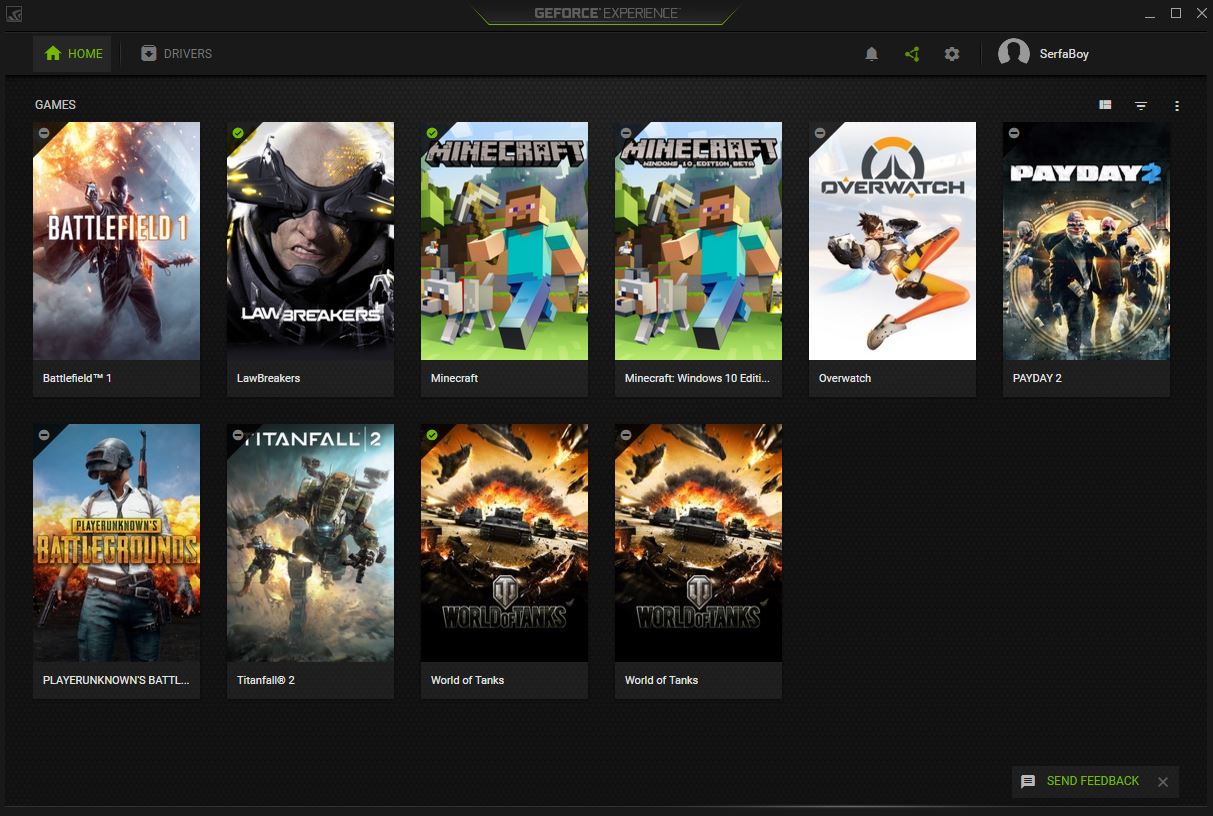Click the green checkmark on World of Tanks
This screenshot has width=1213, height=816.
tap(432, 435)
